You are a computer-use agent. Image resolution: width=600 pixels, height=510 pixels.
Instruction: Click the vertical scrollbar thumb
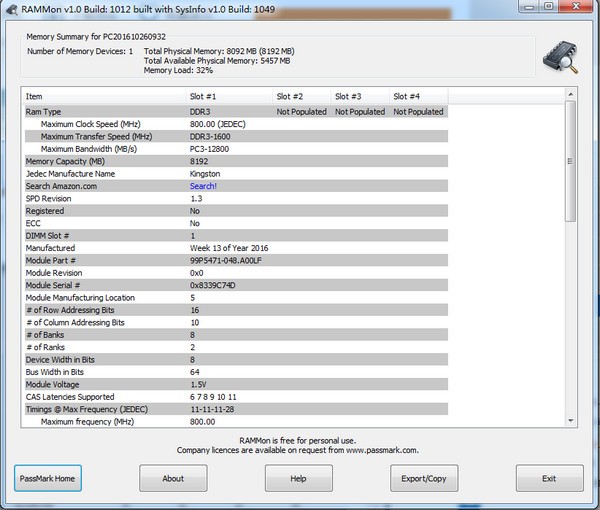point(571,160)
